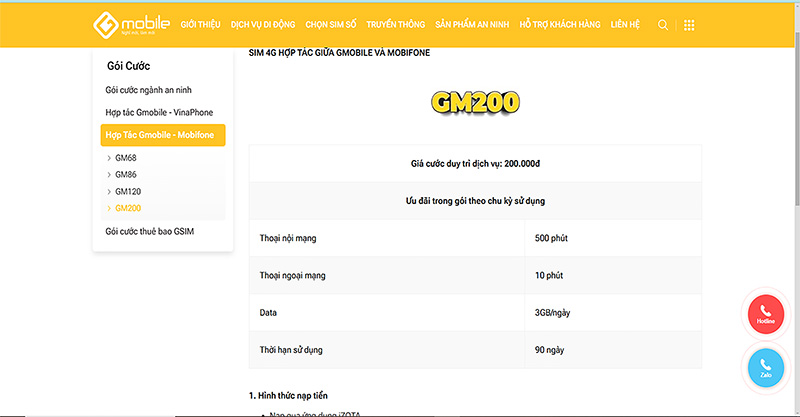The image size is (800, 417).
Task: Open Gói cước ngành an ninh link
Action: tap(148, 90)
